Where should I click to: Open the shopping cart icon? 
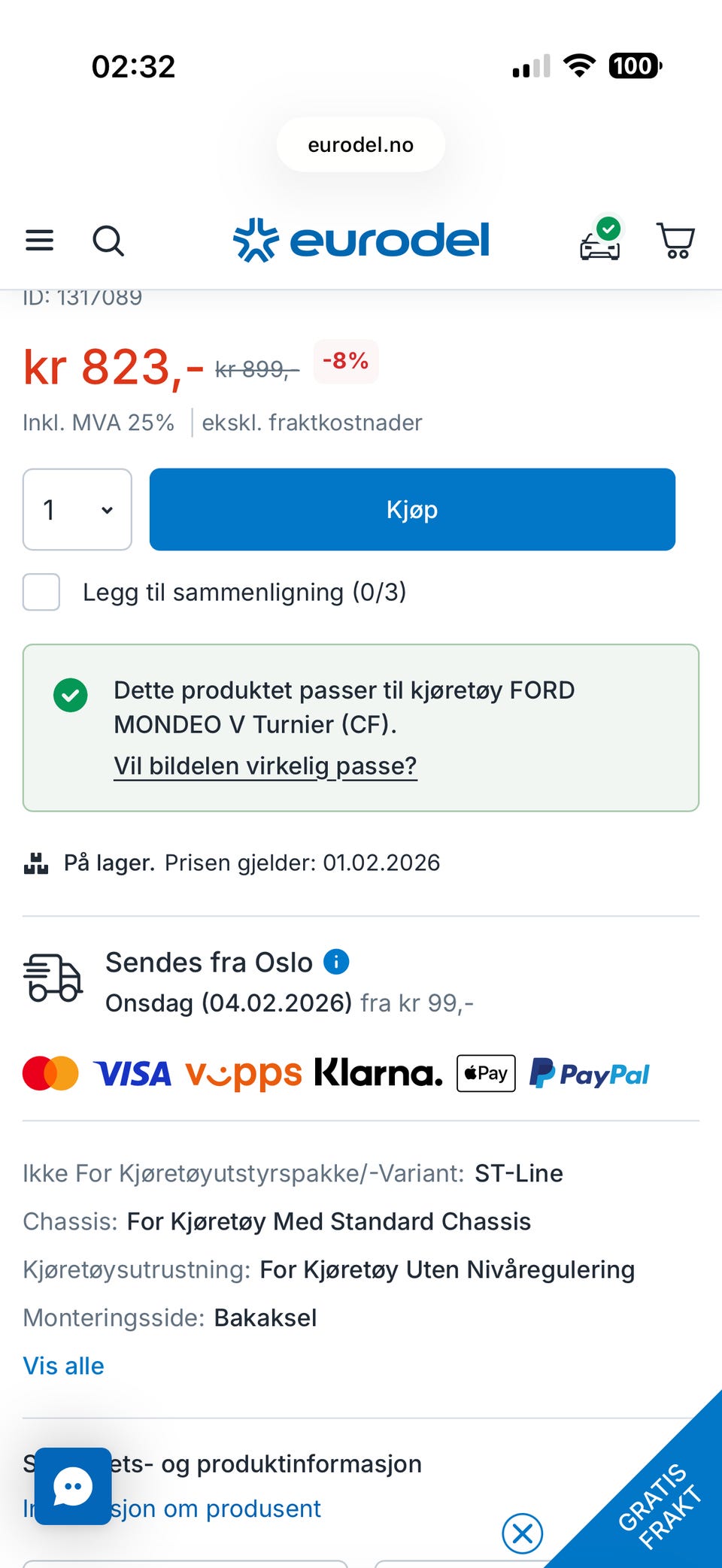tap(675, 241)
